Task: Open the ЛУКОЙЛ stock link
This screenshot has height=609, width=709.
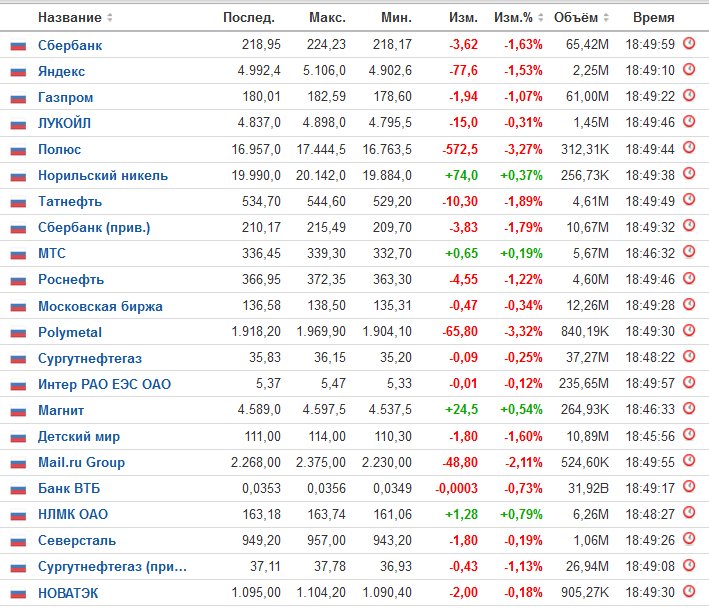Action: tap(64, 123)
